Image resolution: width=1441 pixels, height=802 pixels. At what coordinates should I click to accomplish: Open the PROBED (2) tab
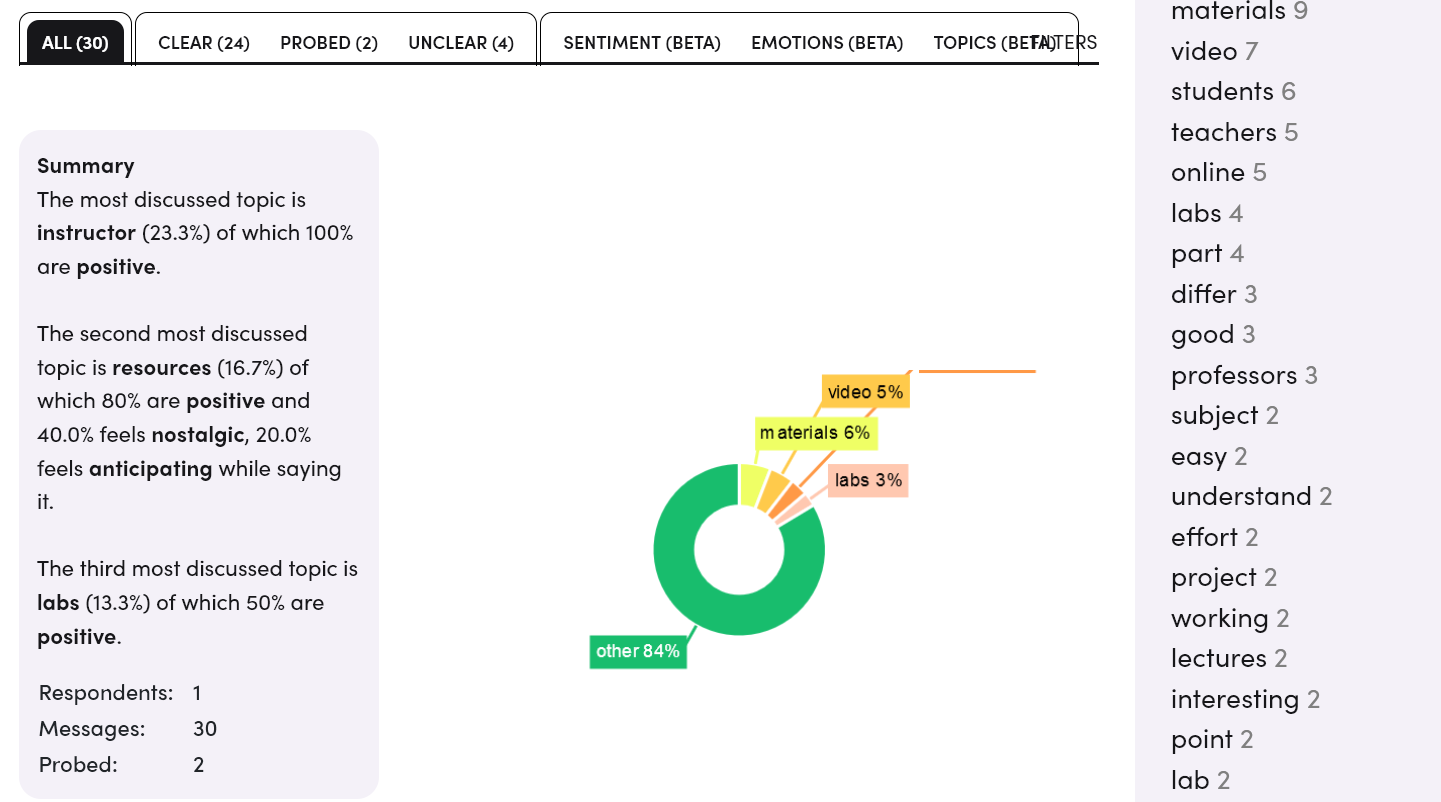tap(329, 43)
